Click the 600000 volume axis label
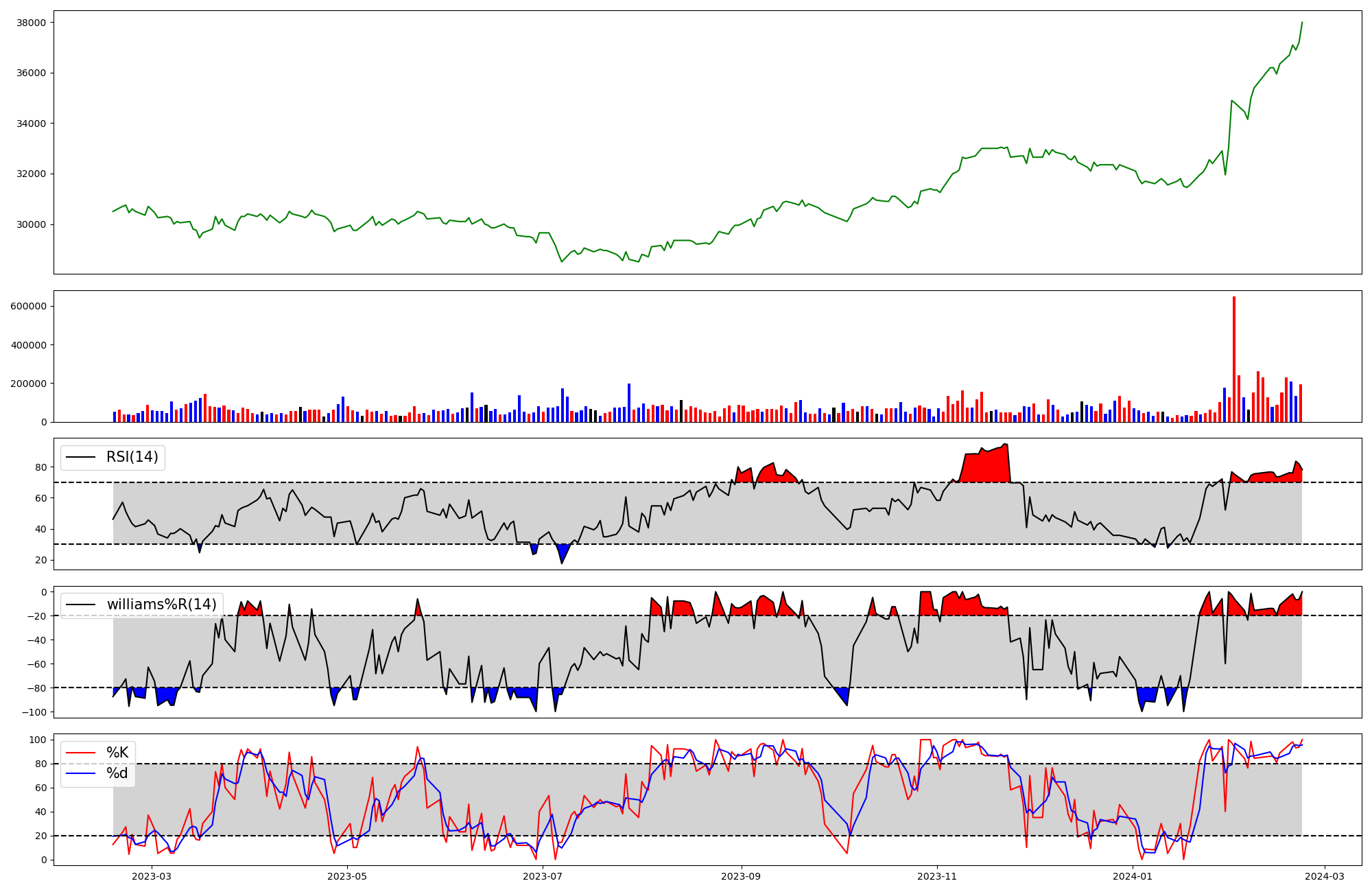The width and height of the screenshot is (1372, 892). 29,306
